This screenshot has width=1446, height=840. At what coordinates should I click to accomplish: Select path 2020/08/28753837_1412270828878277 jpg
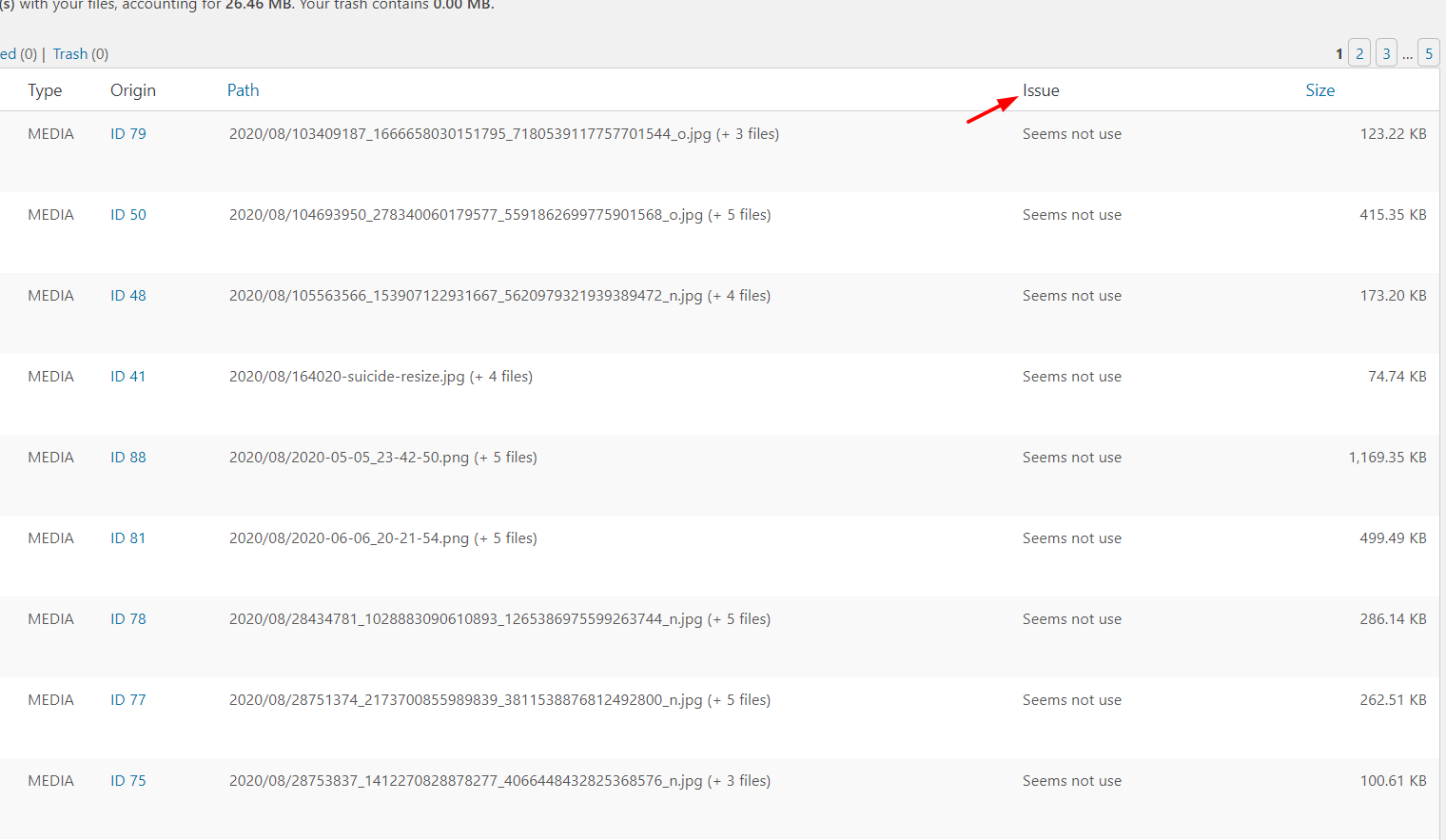499,781
